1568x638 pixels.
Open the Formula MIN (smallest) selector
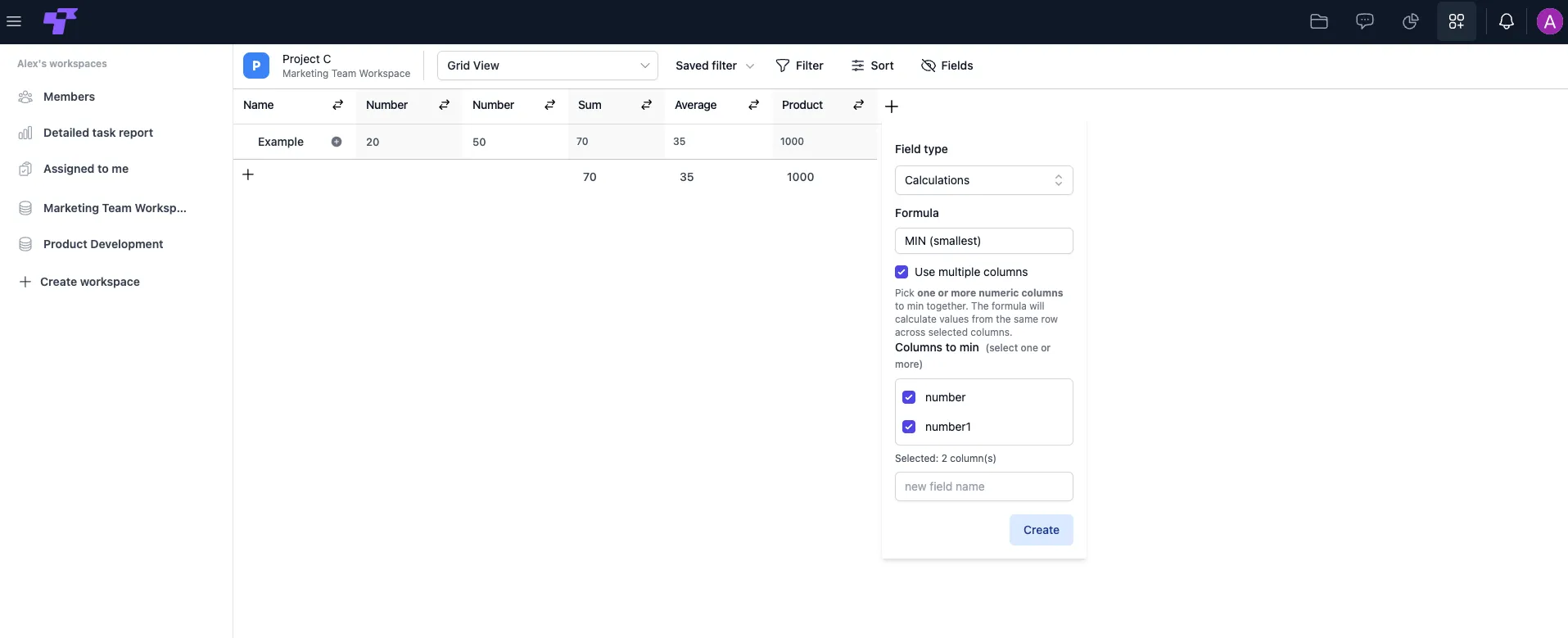point(984,241)
